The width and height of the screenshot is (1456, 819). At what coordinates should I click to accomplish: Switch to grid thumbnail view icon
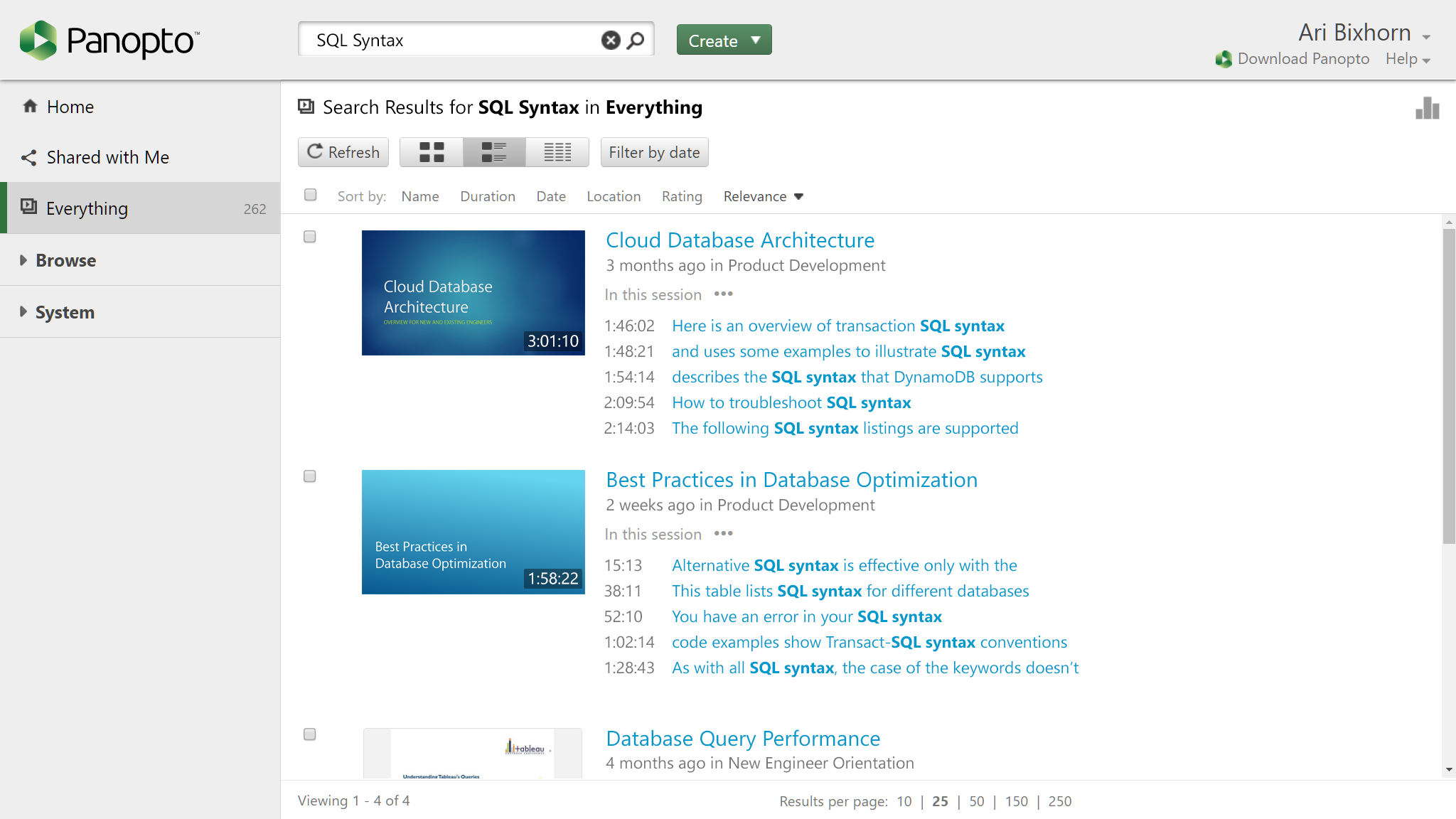[x=432, y=152]
